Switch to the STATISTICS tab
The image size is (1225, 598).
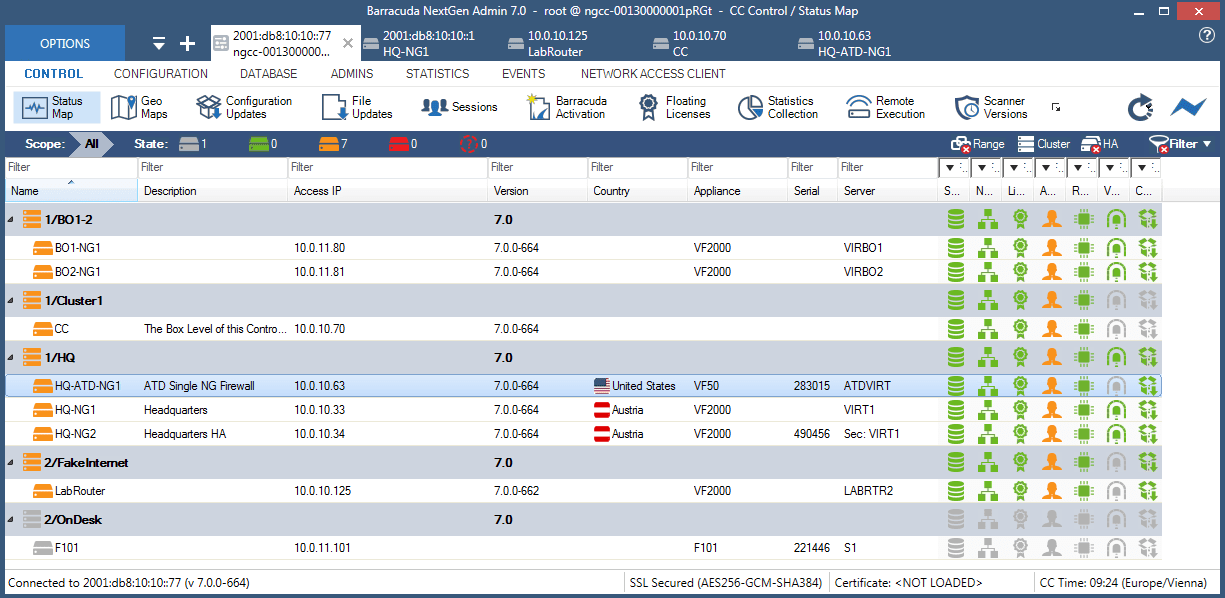437,74
